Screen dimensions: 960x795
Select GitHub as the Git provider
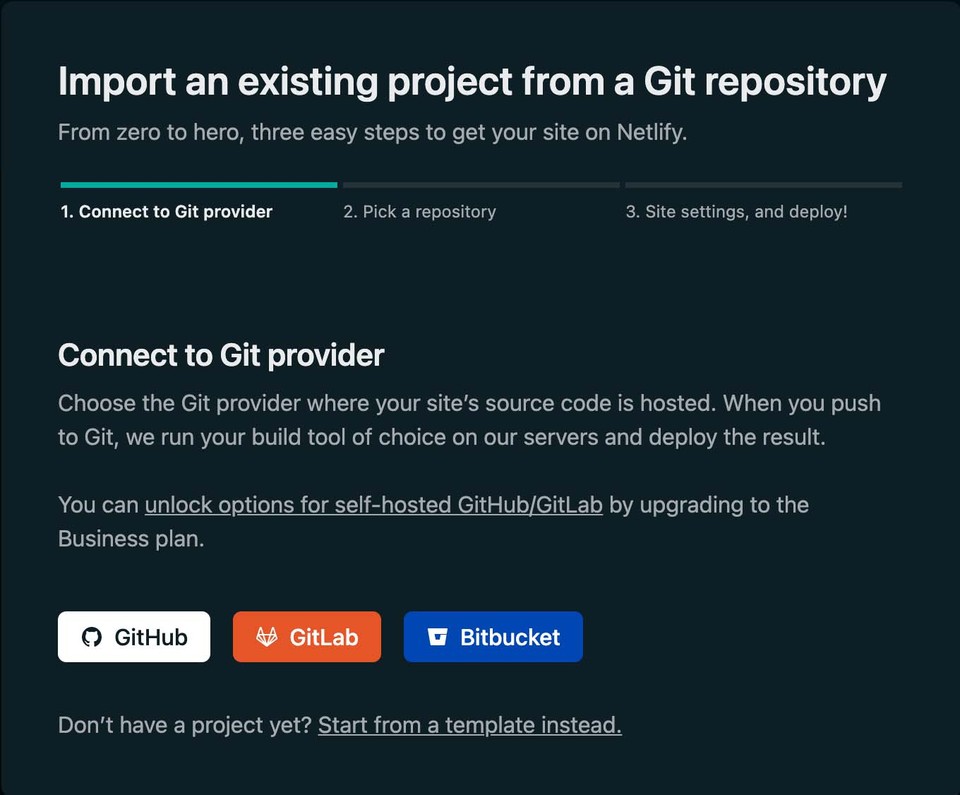[x=134, y=636]
